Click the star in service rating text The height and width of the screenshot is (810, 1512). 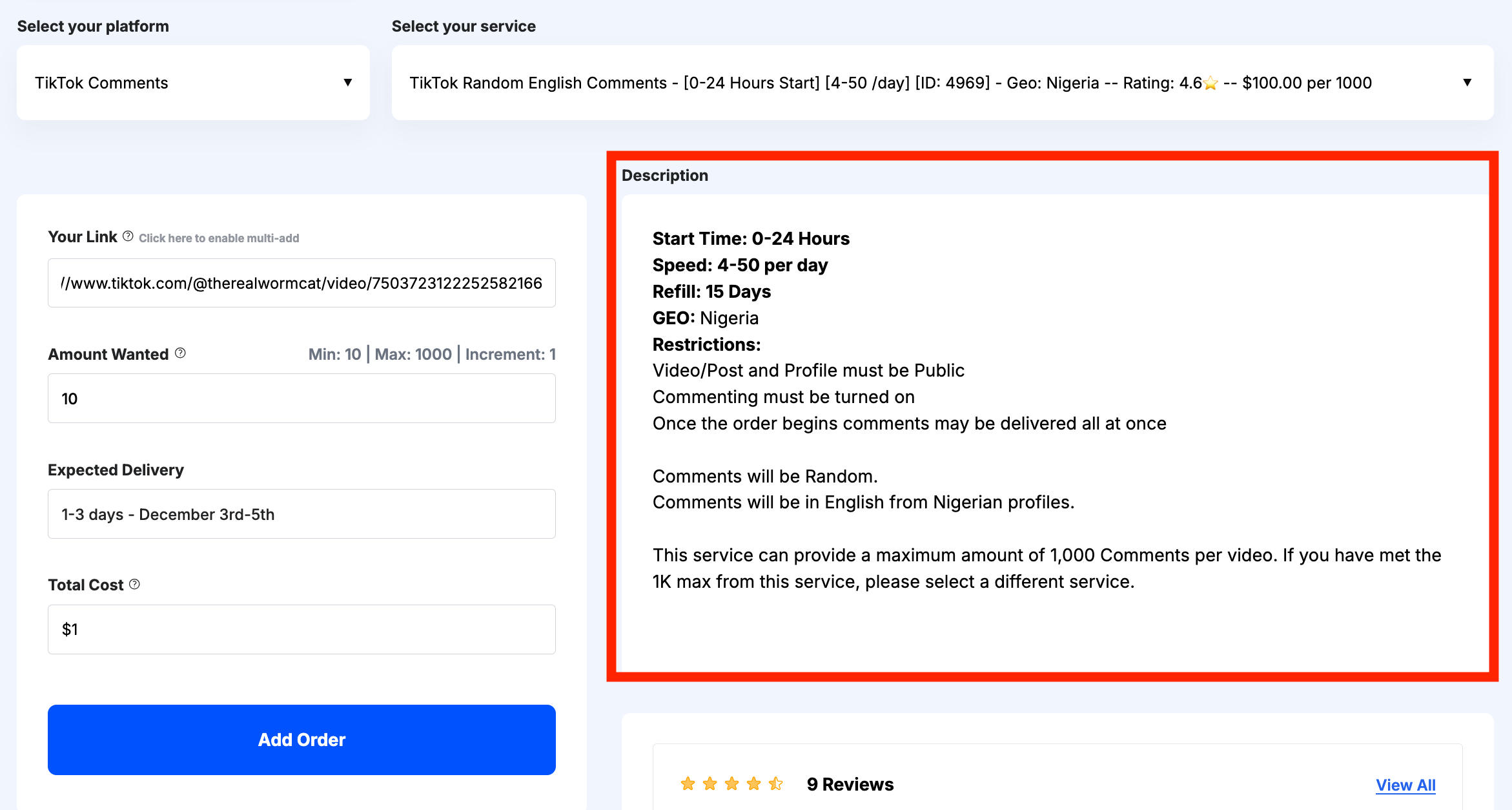click(1211, 83)
